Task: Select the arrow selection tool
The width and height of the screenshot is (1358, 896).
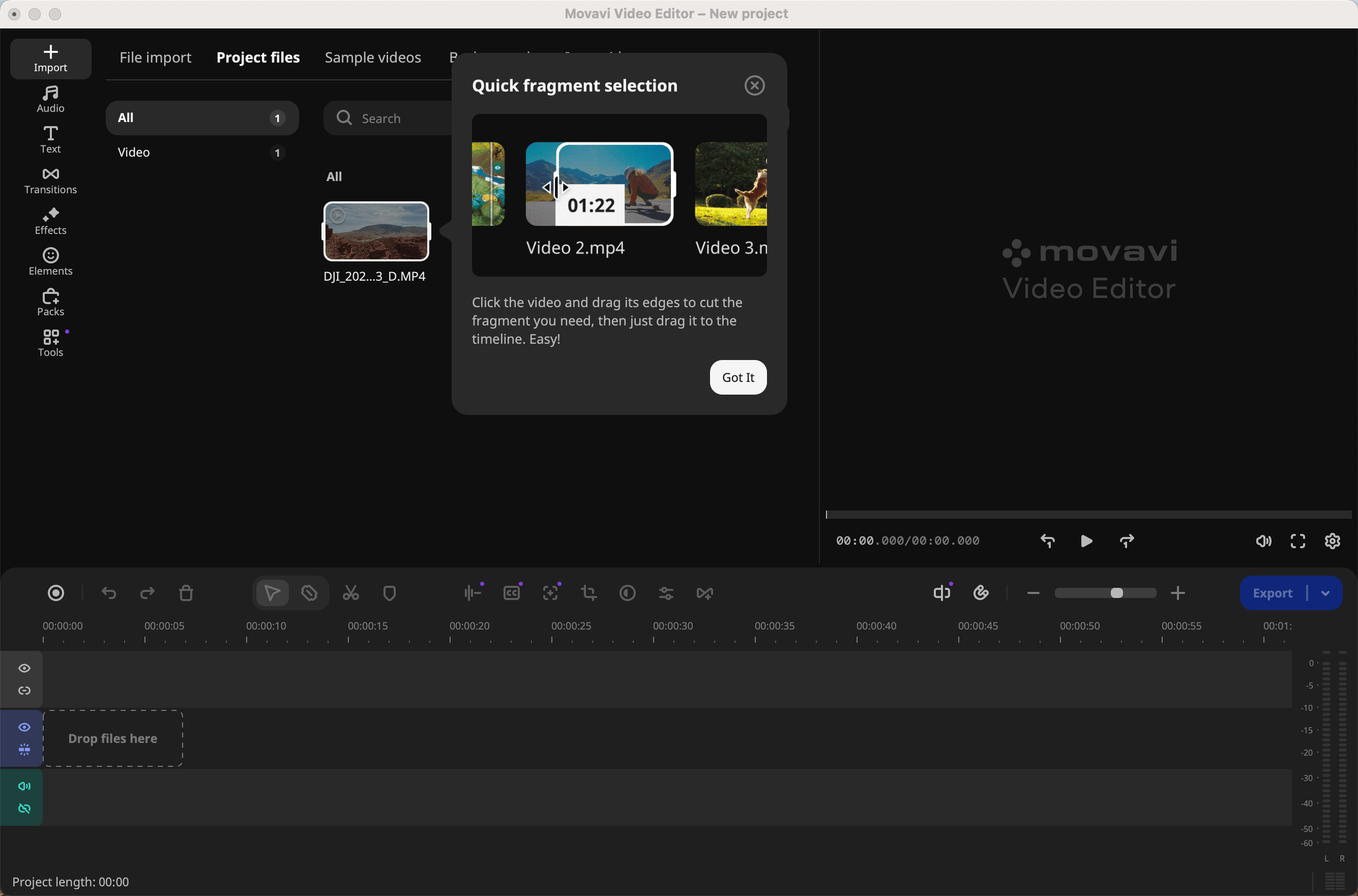Action: click(272, 593)
